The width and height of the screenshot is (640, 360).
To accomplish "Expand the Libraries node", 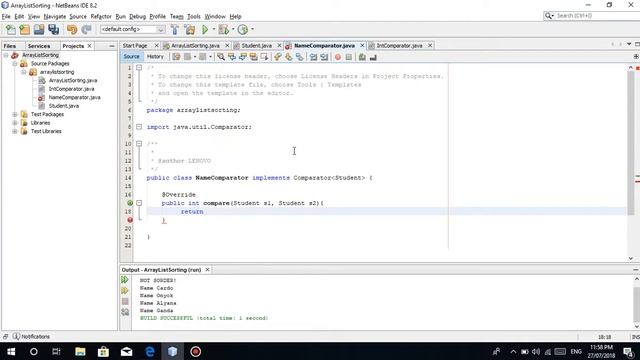I will click(15, 123).
